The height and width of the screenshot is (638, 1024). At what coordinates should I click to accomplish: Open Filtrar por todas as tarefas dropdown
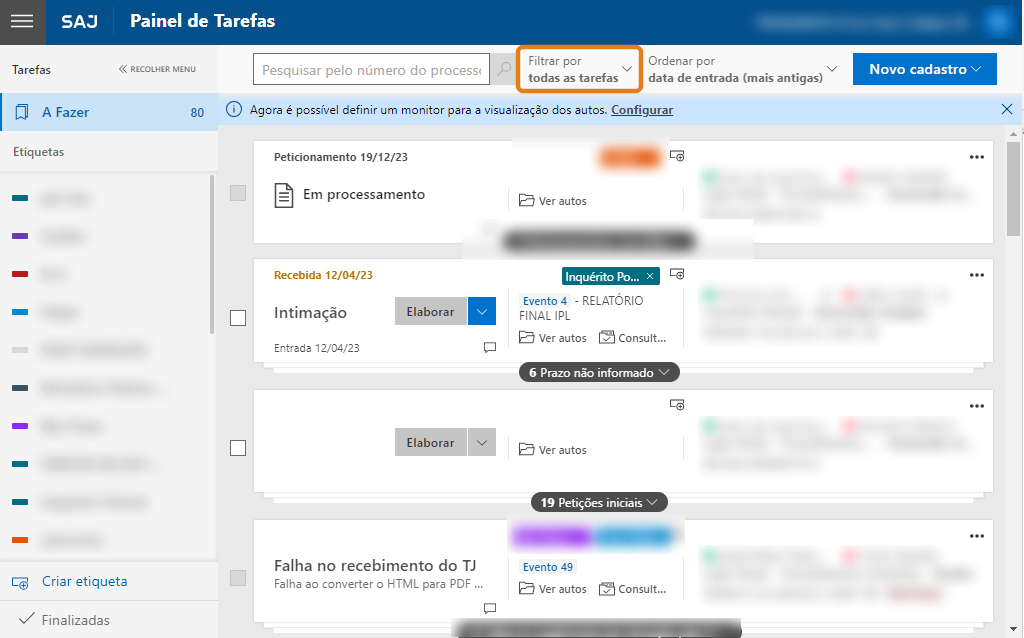tap(580, 69)
